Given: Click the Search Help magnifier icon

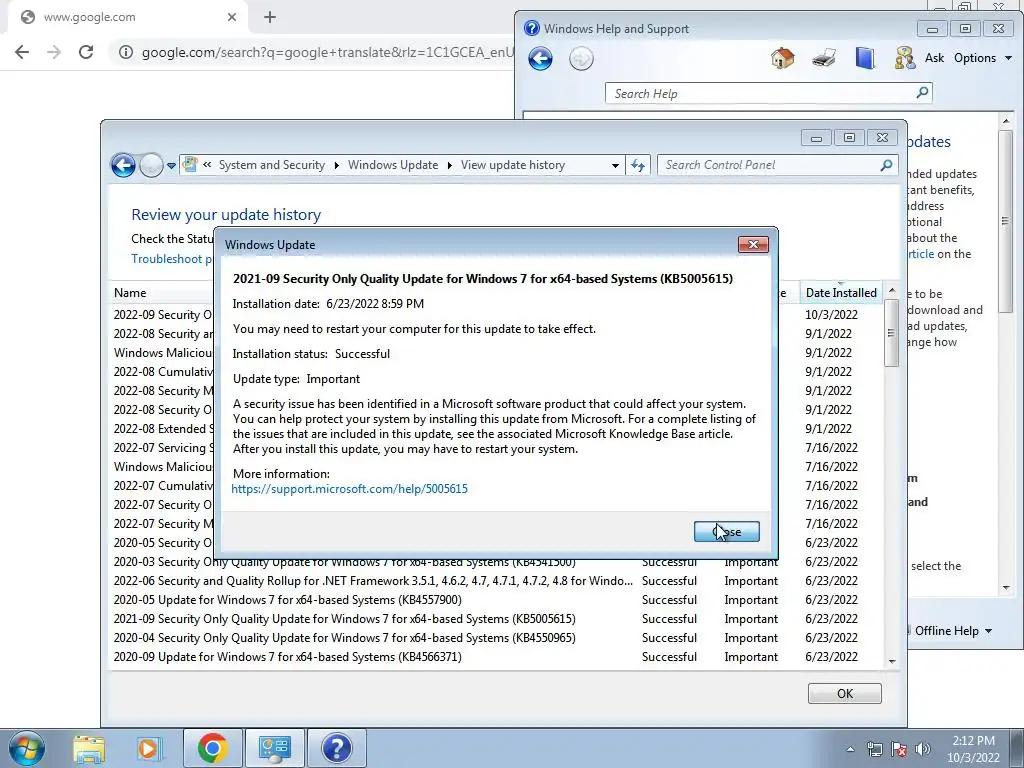Looking at the screenshot, I should pos(922,93).
